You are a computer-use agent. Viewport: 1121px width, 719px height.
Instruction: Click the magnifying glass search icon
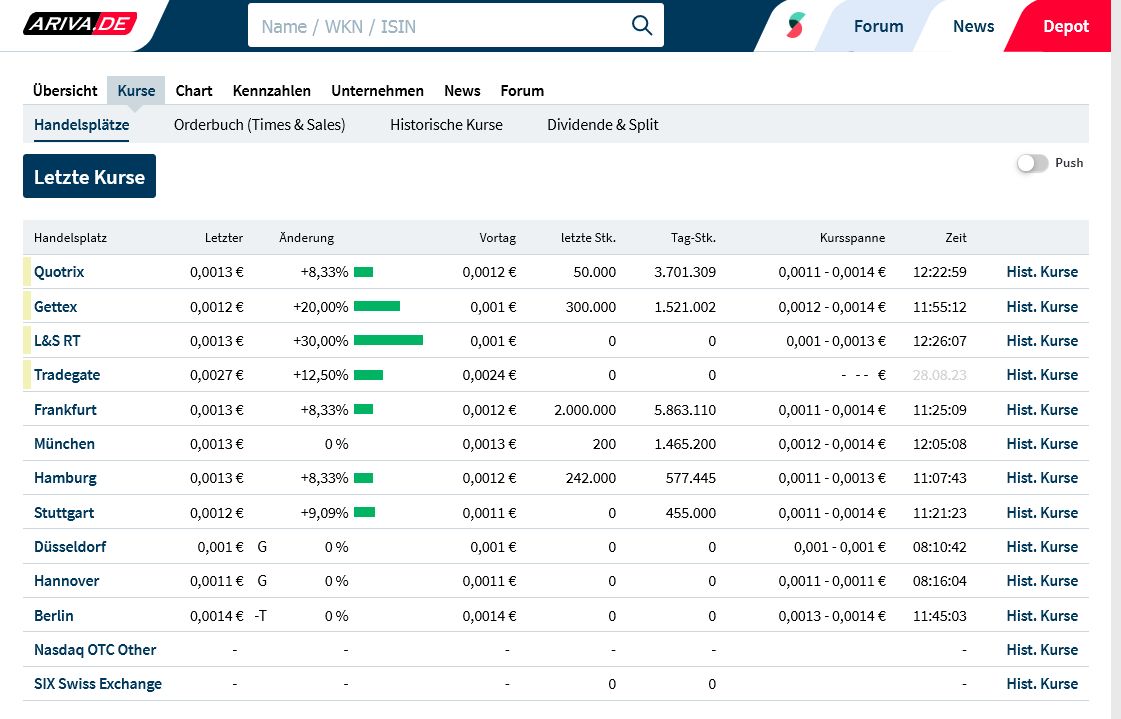[x=642, y=26]
